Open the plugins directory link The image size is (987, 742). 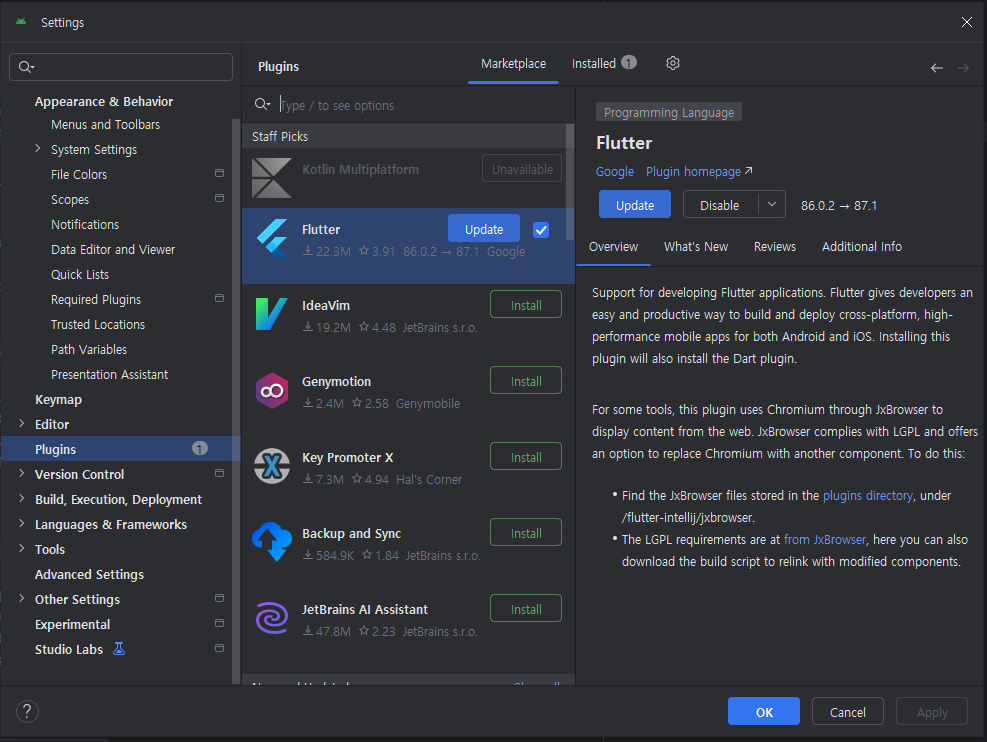click(x=867, y=495)
